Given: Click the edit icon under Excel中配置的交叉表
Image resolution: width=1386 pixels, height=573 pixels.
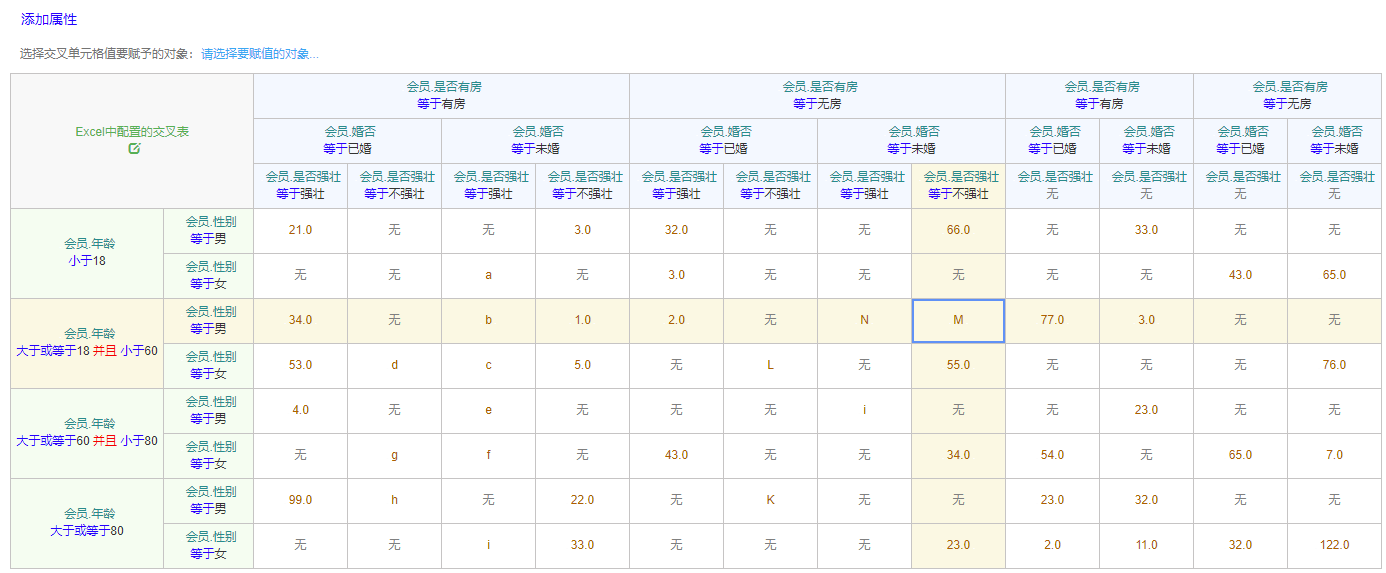Looking at the screenshot, I should tap(134, 149).
